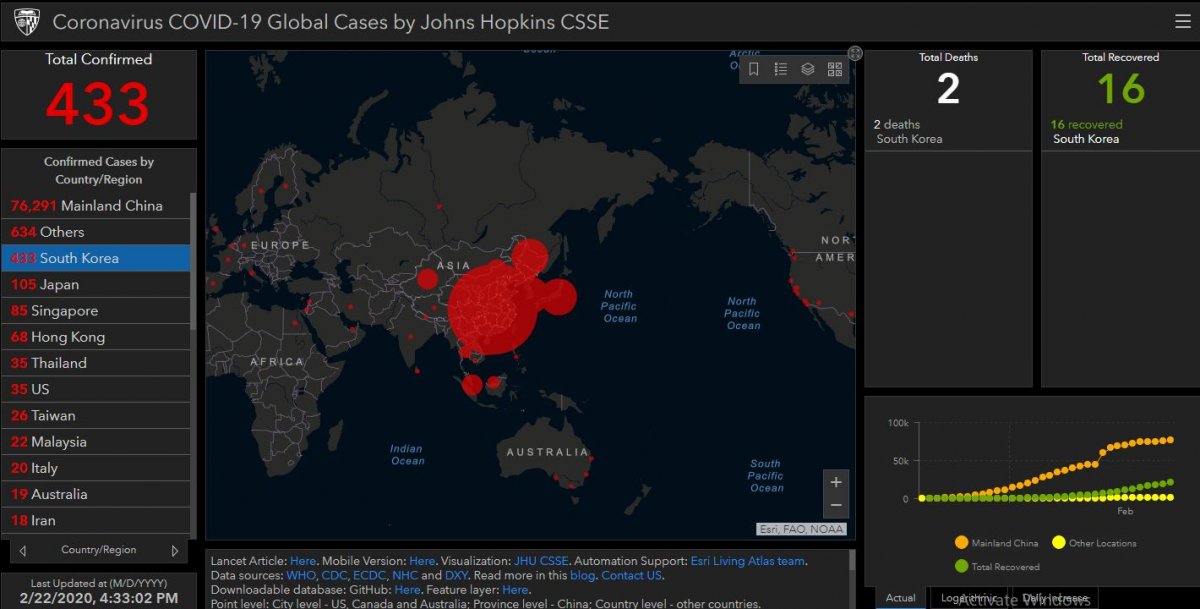Open the JHU CSSE visualization link
The height and width of the screenshot is (609, 1200).
pyautogui.click(x=541, y=561)
